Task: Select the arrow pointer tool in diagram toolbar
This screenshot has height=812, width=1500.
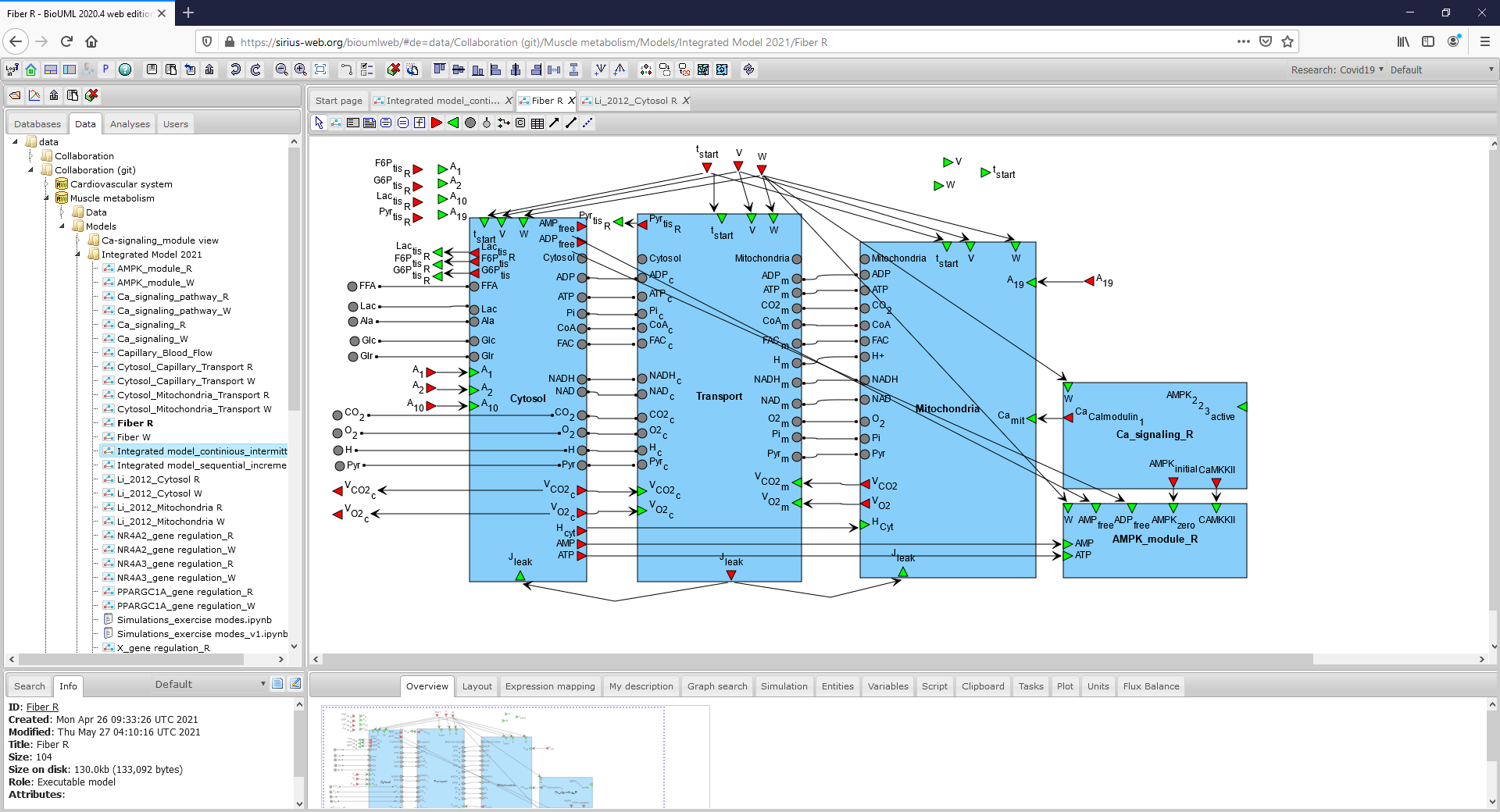Action: click(x=319, y=123)
